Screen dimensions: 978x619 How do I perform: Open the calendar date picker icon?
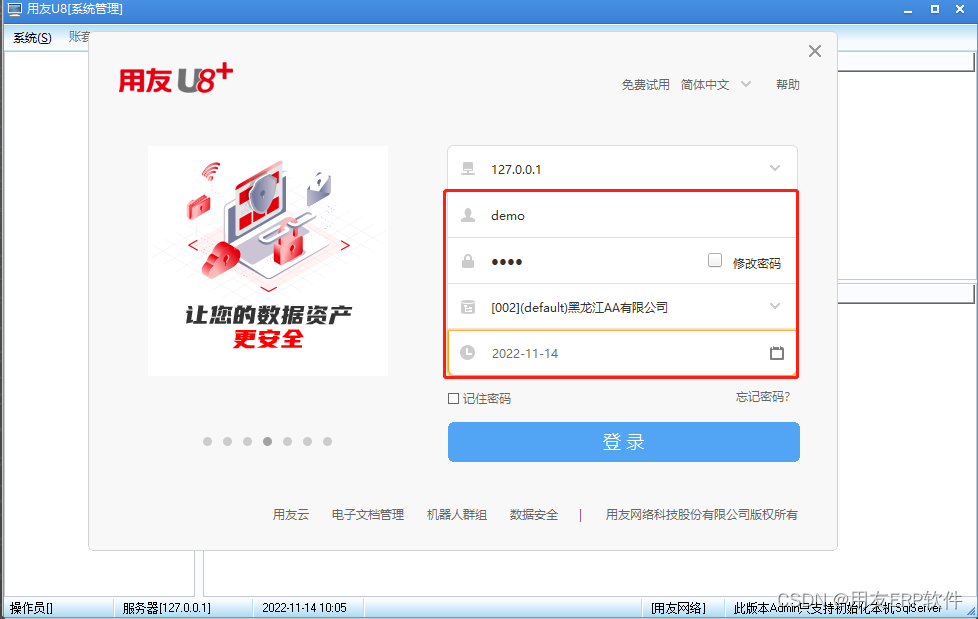click(x=777, y=353)
